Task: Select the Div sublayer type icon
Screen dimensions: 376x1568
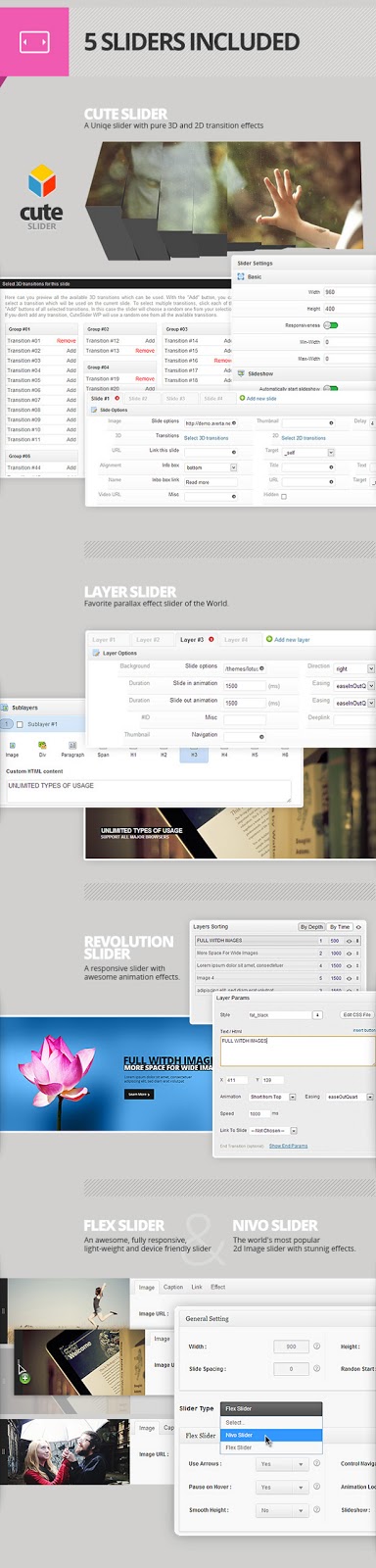Action: tap(42, 745)
